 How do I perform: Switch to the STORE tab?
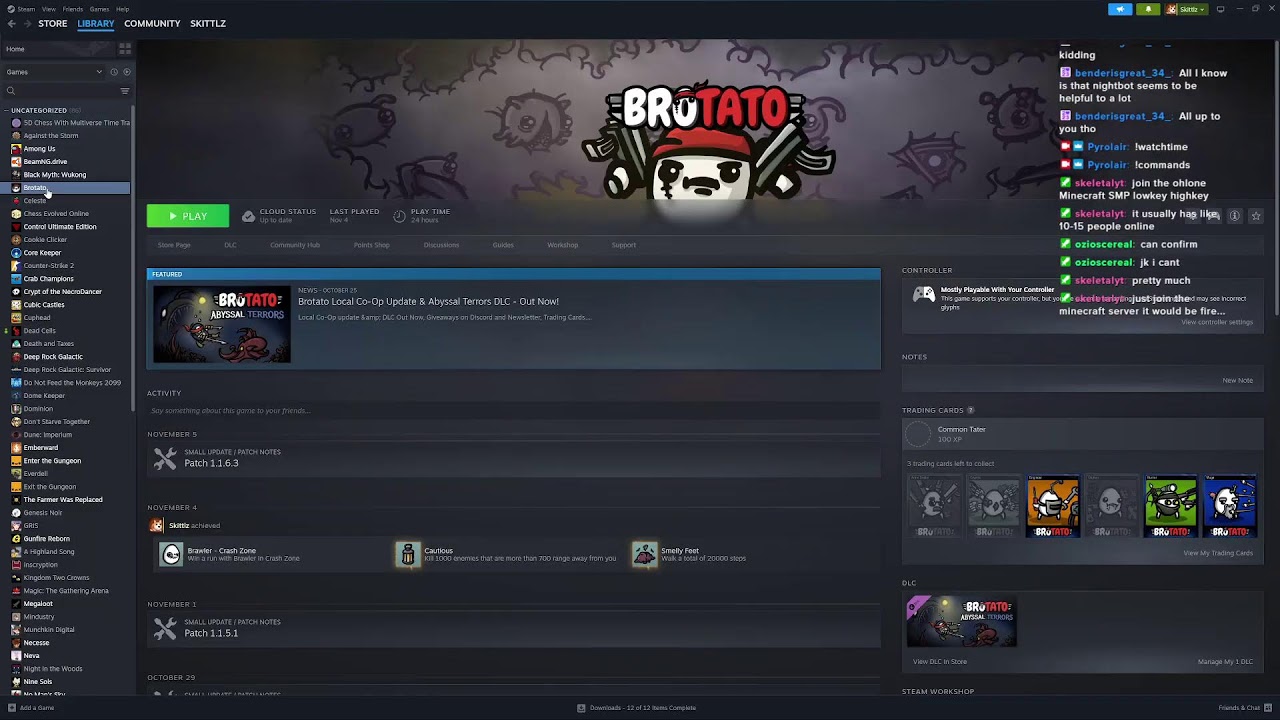53,24
